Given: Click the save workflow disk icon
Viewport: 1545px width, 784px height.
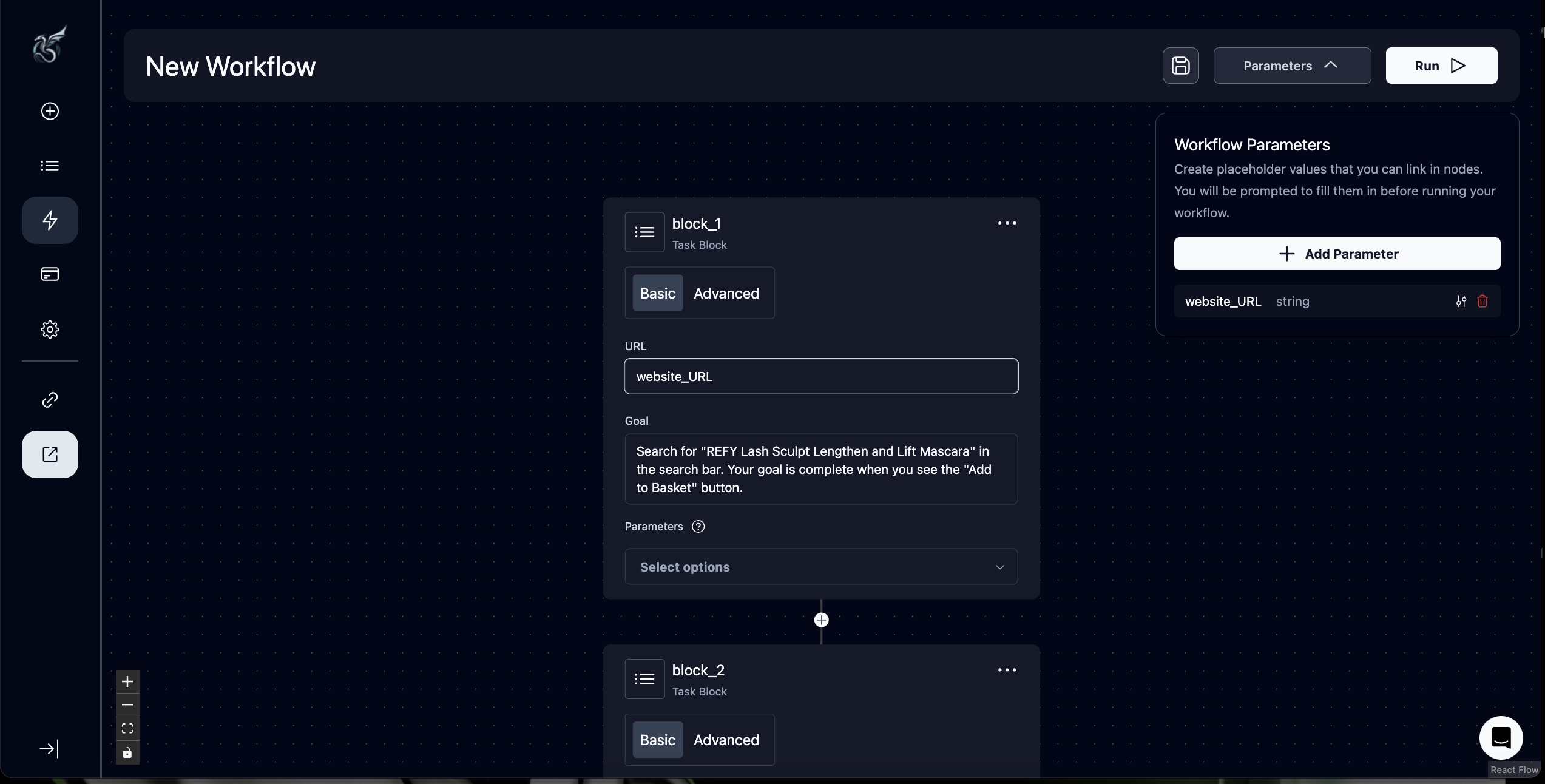Looking at the screenshot, I should 1180,66.
